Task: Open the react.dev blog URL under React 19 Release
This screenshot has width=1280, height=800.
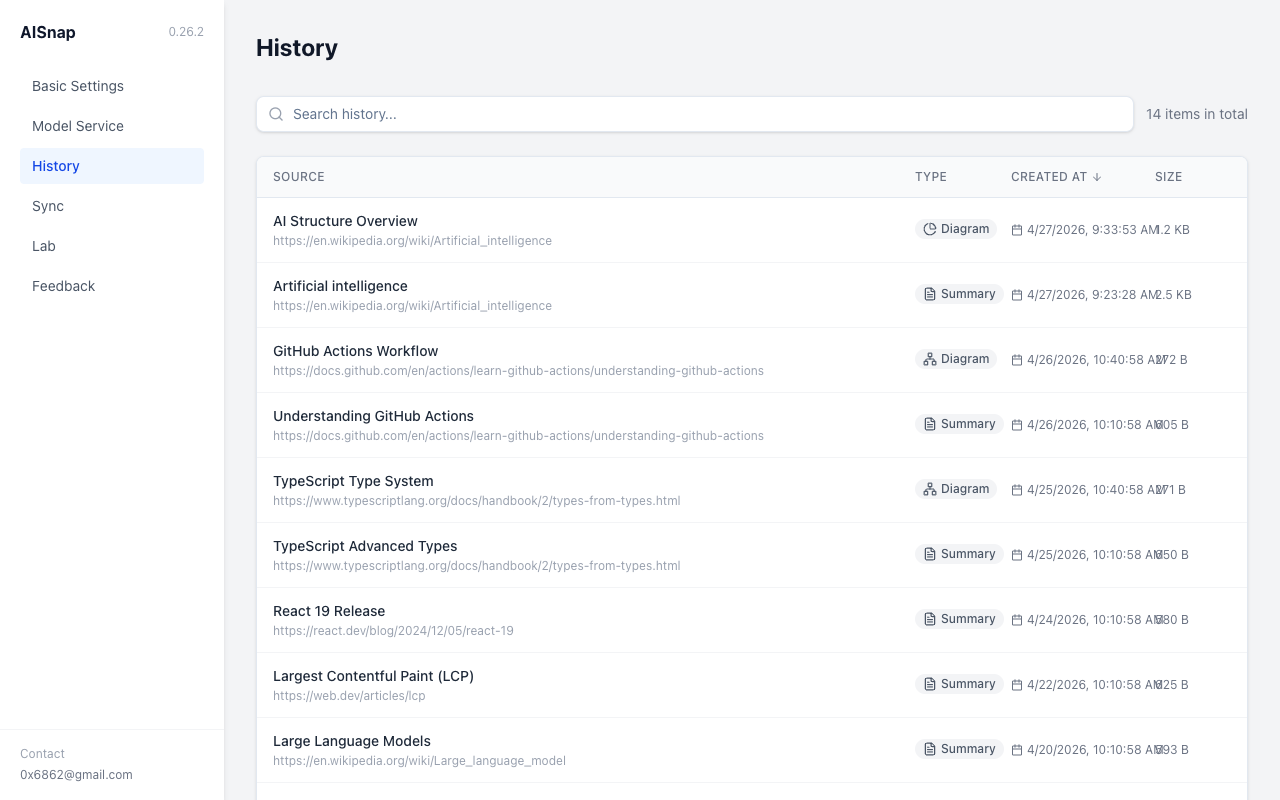Action: (393, 630)
